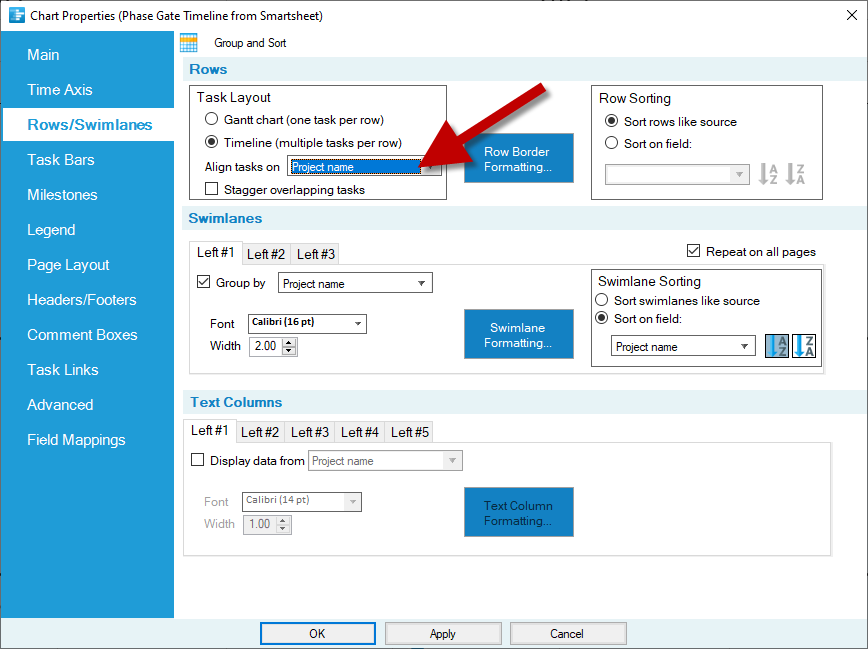Click the Swimlane Formatting button
The width and height of the screenshot is (868, 649).
point(518,334)
